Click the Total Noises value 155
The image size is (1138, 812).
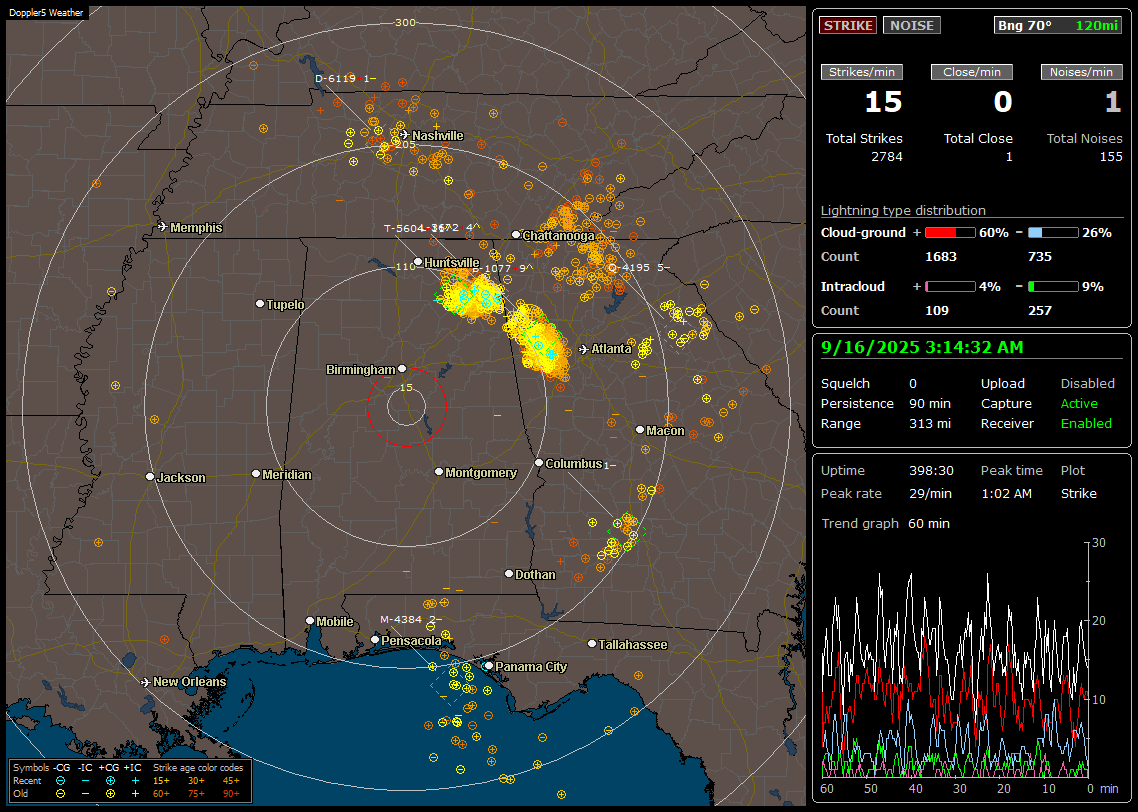point(1110,157)
